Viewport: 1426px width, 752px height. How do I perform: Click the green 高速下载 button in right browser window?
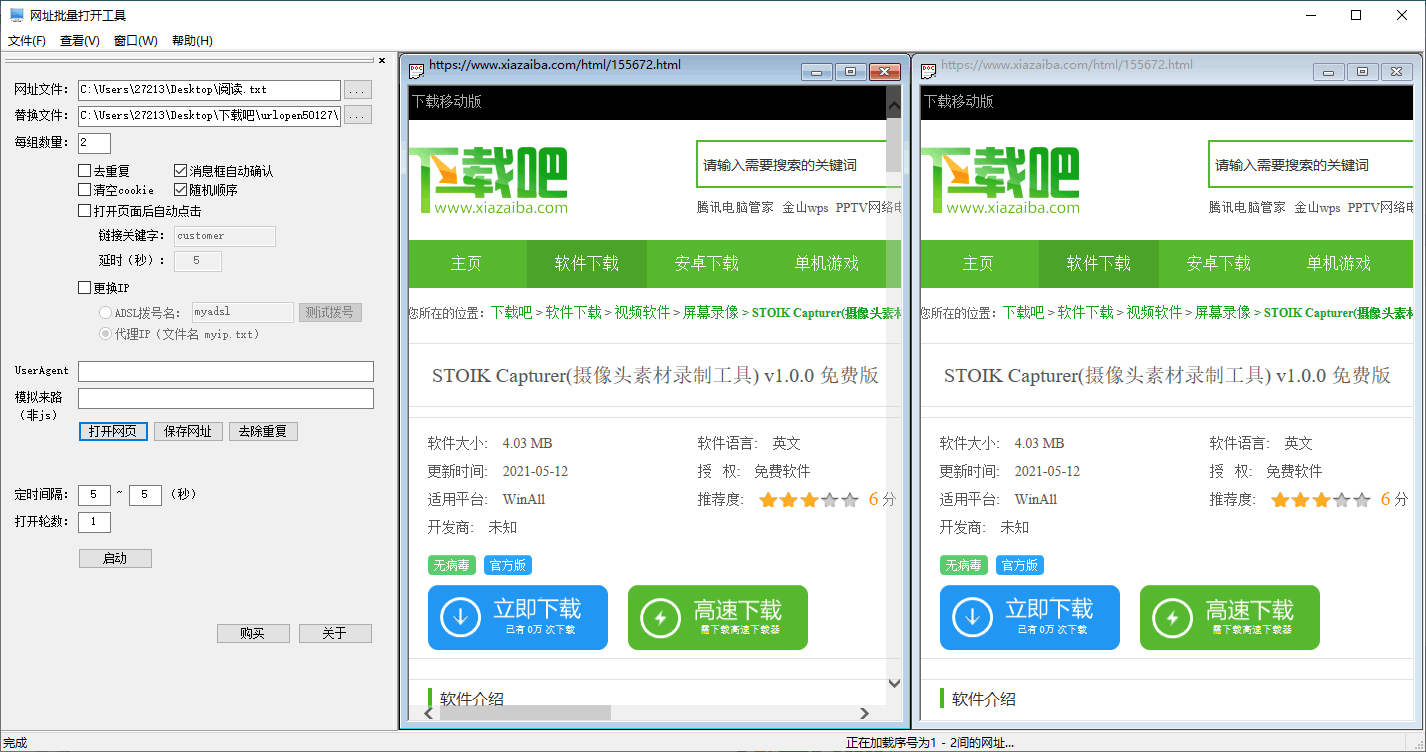pos(1230,617)
